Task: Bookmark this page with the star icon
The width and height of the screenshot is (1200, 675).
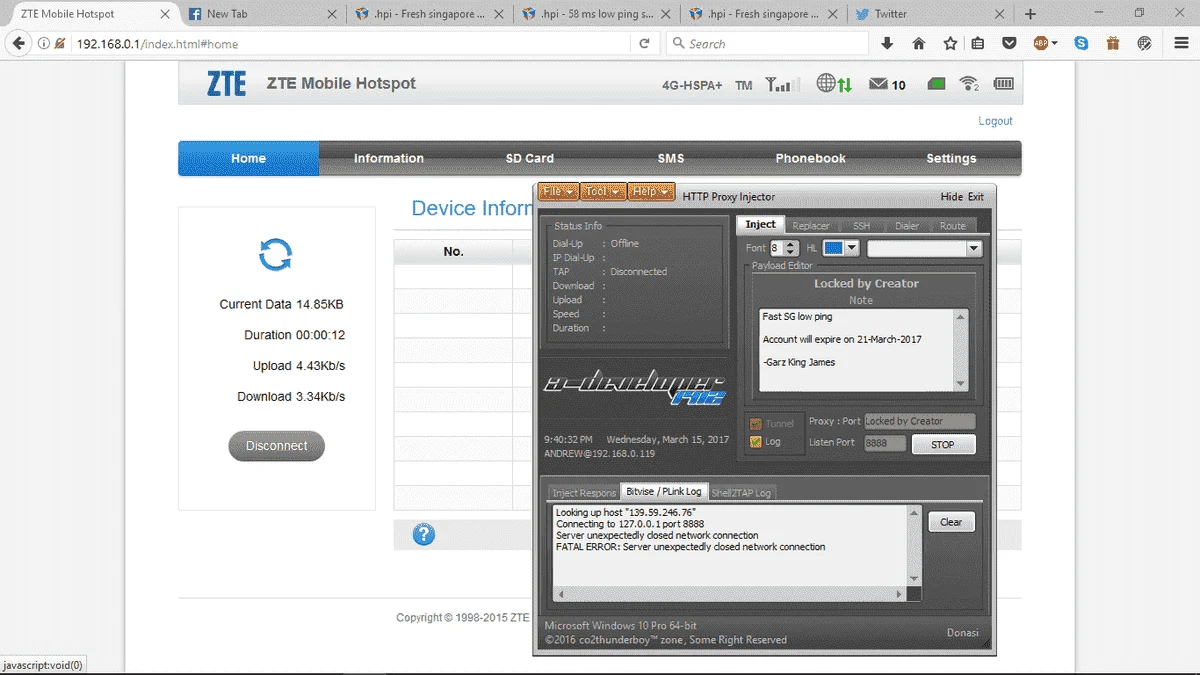Action: (x=949, y=44)
